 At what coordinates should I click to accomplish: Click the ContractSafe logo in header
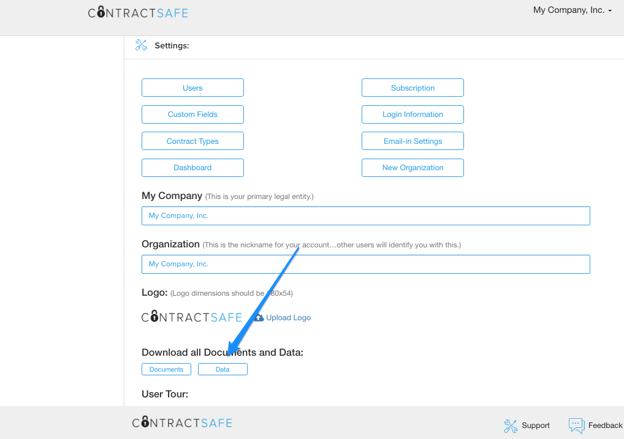coord(138,13)
